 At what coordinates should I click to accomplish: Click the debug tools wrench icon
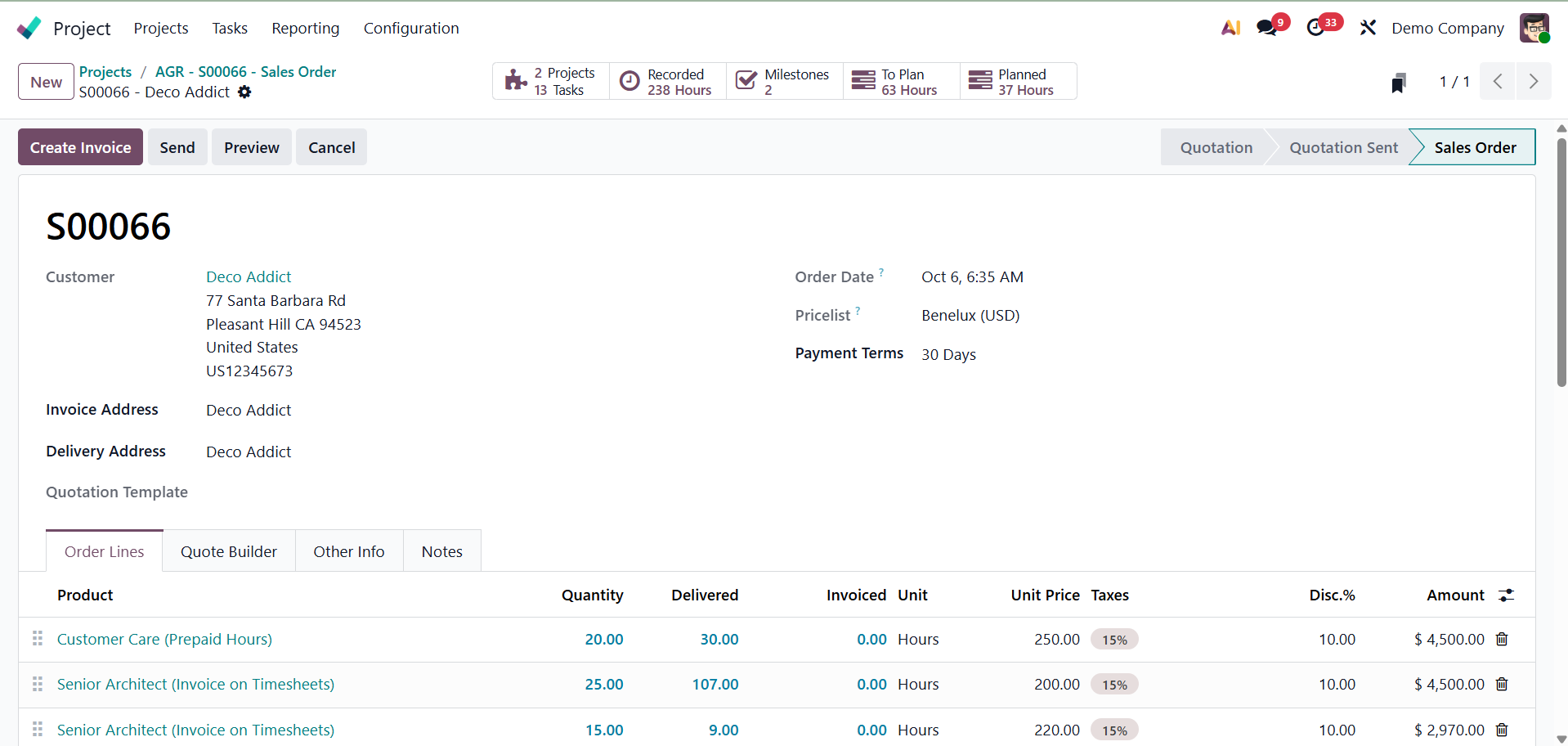tap(1368, 28)
